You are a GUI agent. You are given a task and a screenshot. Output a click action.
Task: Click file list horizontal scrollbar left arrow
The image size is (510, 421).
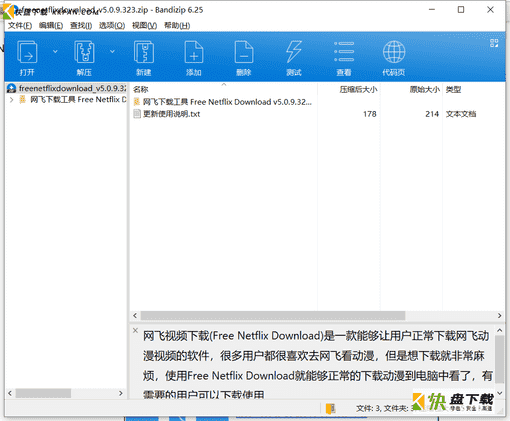135,315
